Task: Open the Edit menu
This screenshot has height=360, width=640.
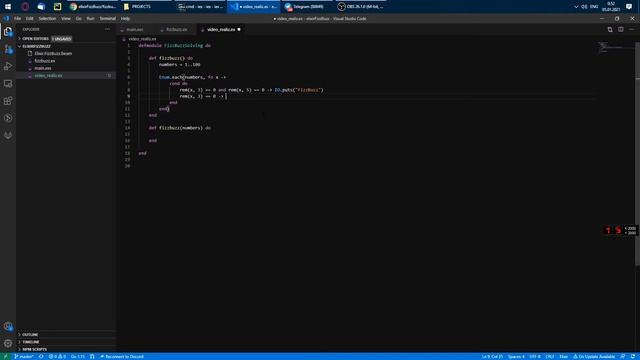Action: click(x=29, y=18)
